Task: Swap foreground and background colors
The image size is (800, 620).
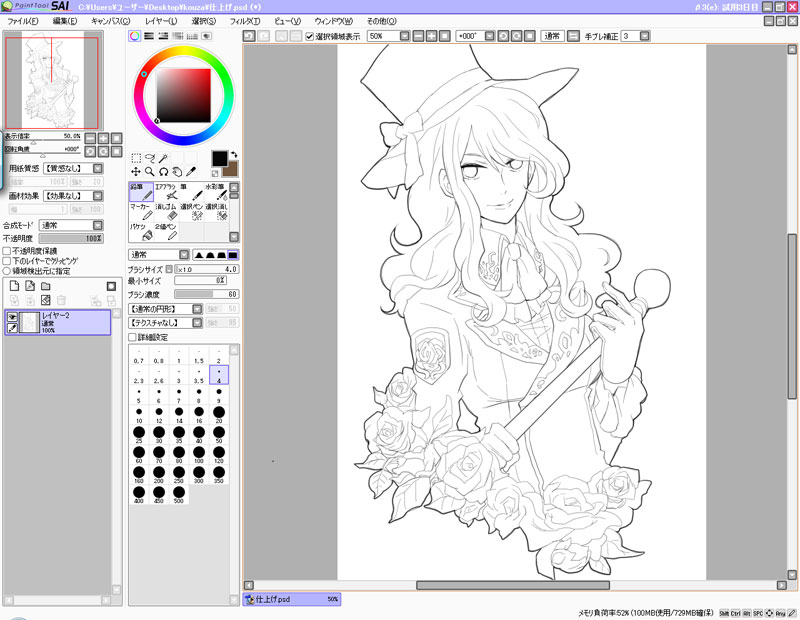Action: [234, 154]
